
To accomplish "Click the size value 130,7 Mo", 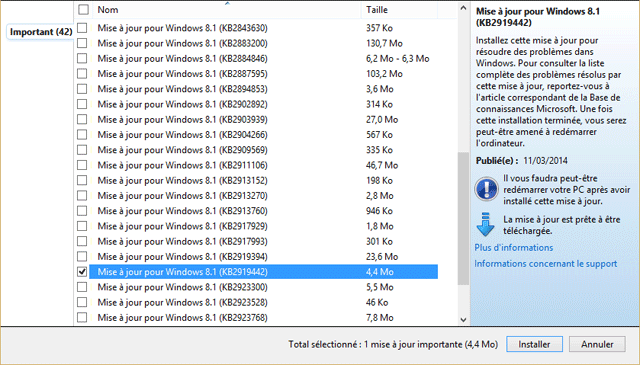I will coord(384,43).
